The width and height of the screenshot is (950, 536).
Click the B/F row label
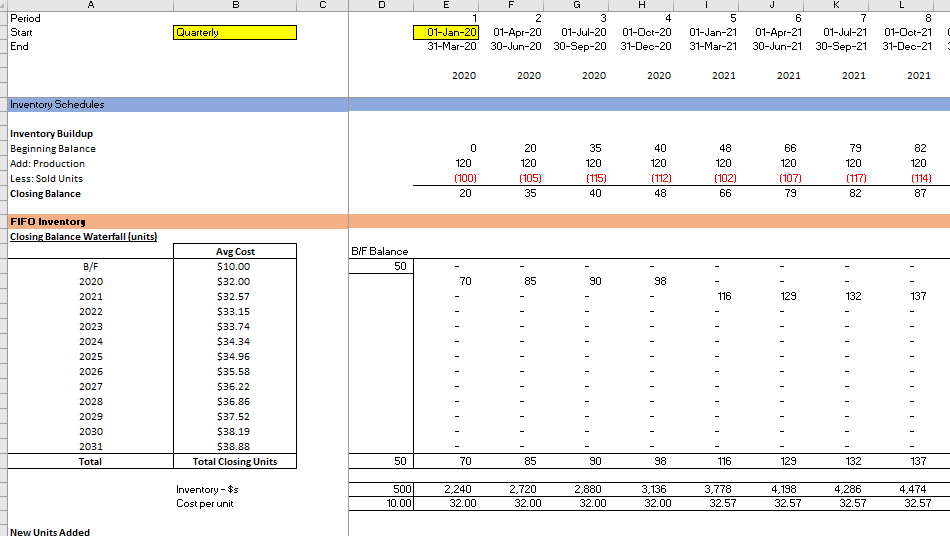(x=91, y=266)
